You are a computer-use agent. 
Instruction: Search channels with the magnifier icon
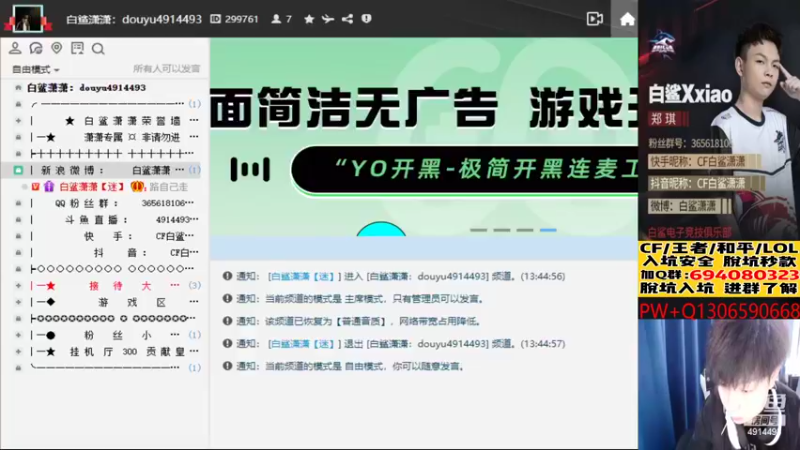point(98,48)
